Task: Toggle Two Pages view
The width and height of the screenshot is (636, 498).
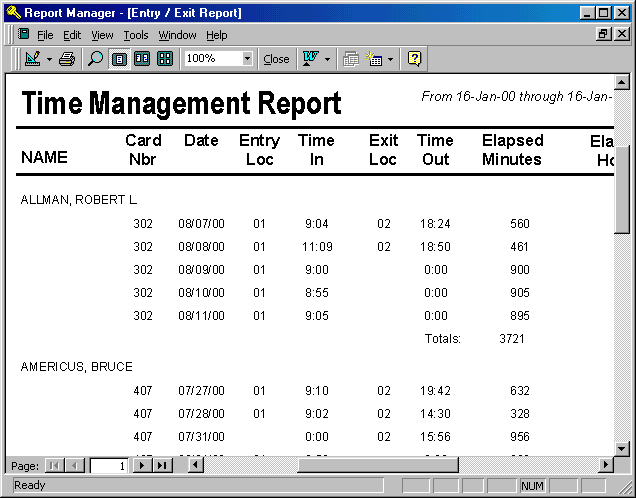Action: 142,59
